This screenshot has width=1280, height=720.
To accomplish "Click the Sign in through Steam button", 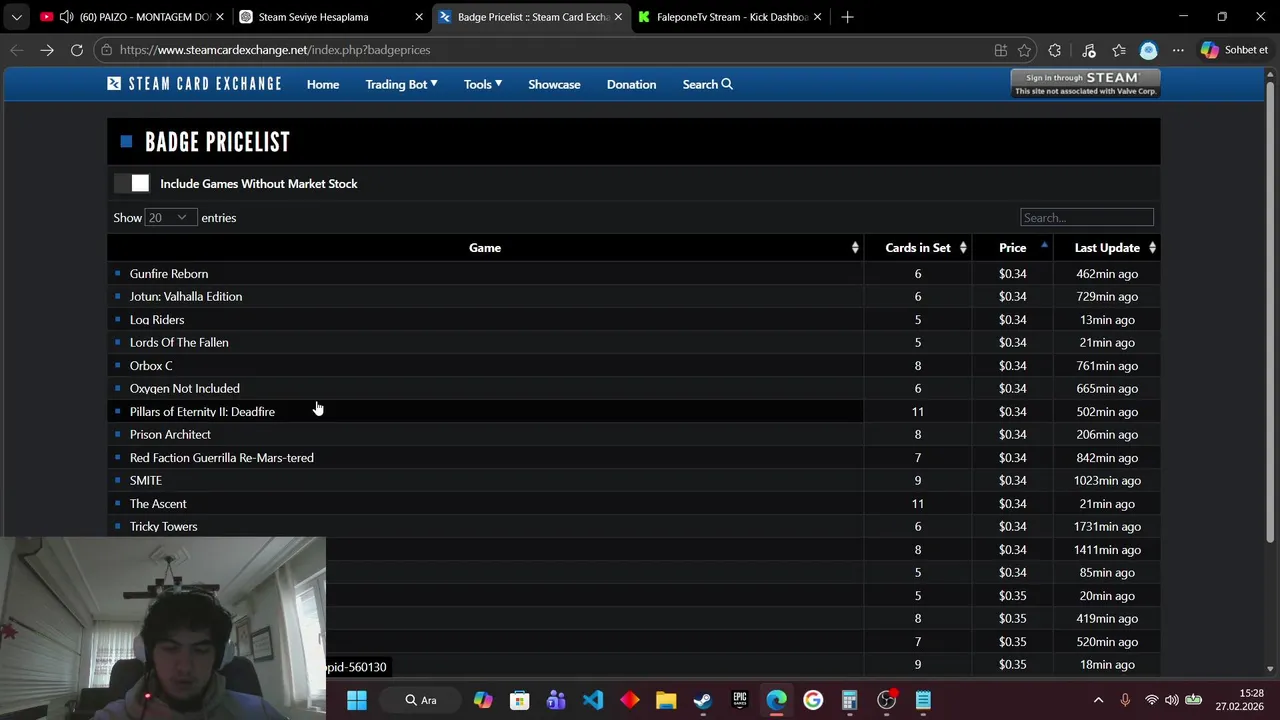I will pyautogui.click(x=1085, y=83).
